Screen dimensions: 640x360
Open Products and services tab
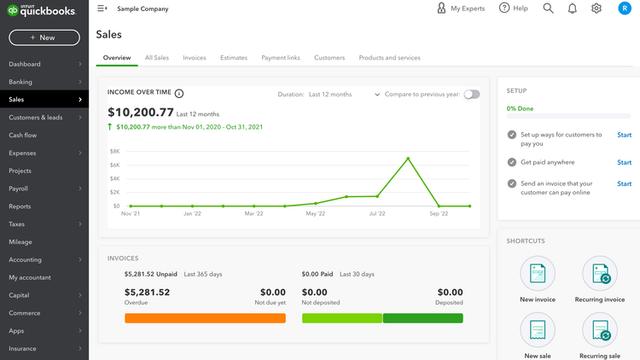coord(389,58)
